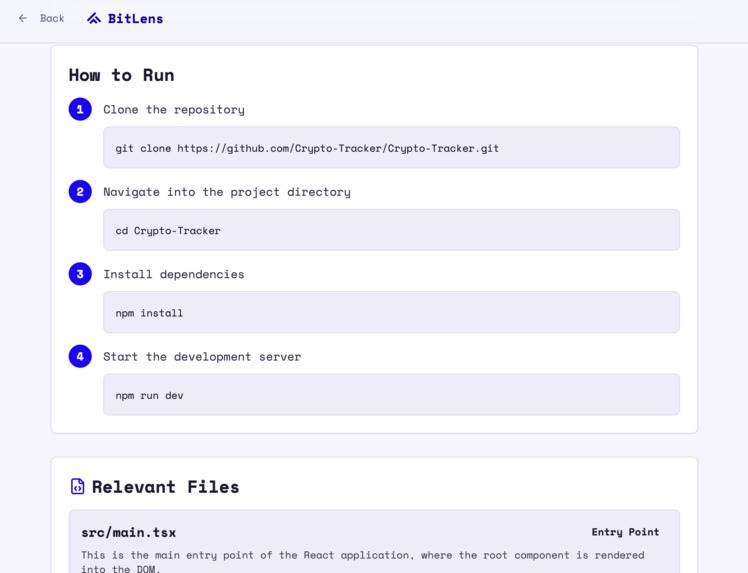This screenshot has height=573, width=748.
Task: Click 'Clone the repository' step text
Action: (x=174, y=110)
